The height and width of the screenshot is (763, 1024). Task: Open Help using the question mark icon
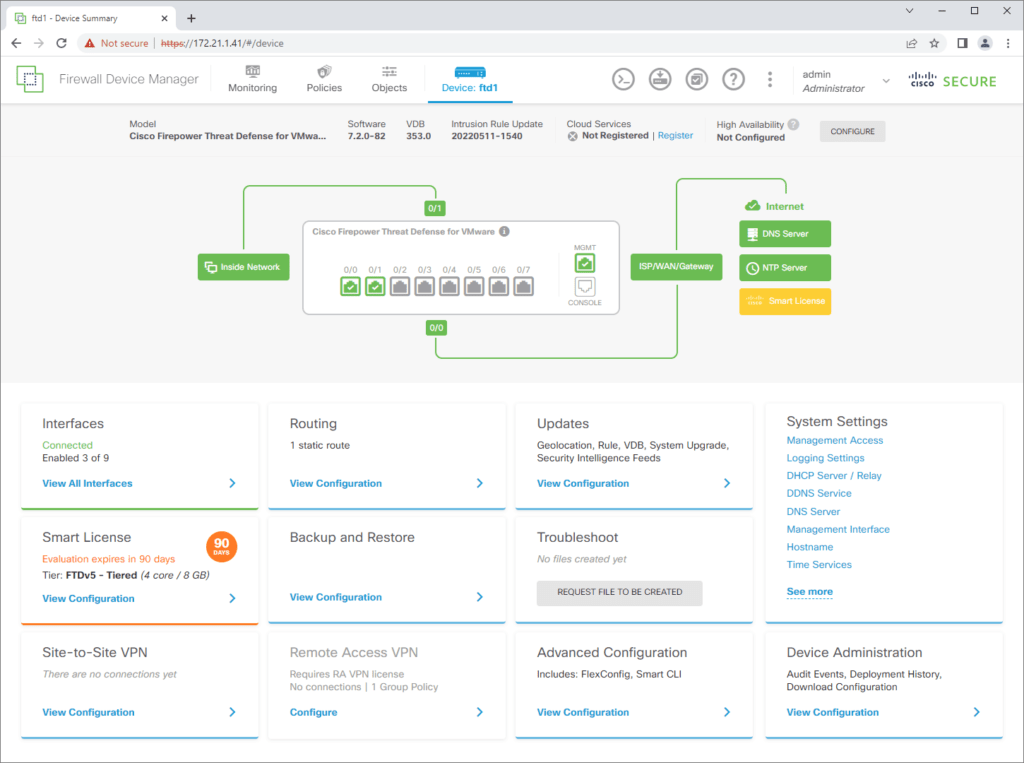[x=733, y=79]
